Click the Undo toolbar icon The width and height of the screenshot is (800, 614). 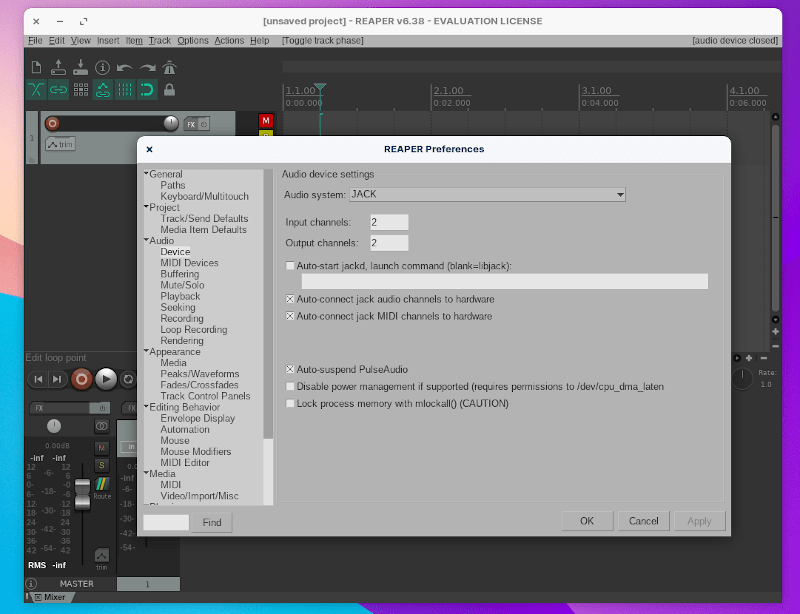click(123, 67)
